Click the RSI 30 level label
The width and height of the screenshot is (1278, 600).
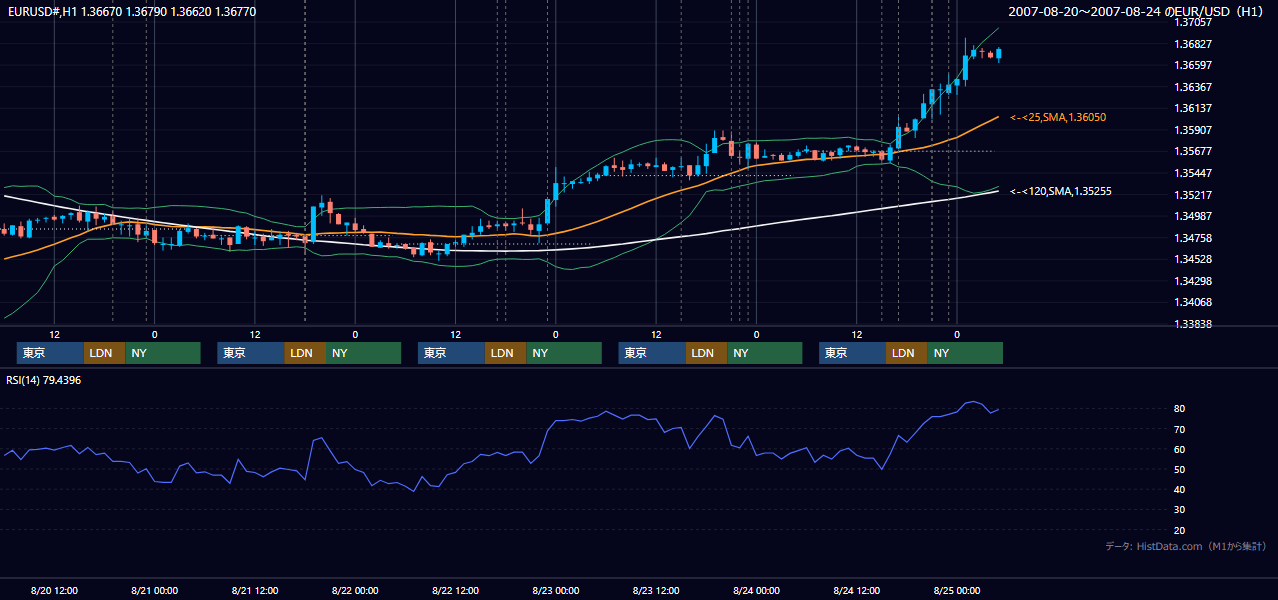click(x=1179, y=509)
